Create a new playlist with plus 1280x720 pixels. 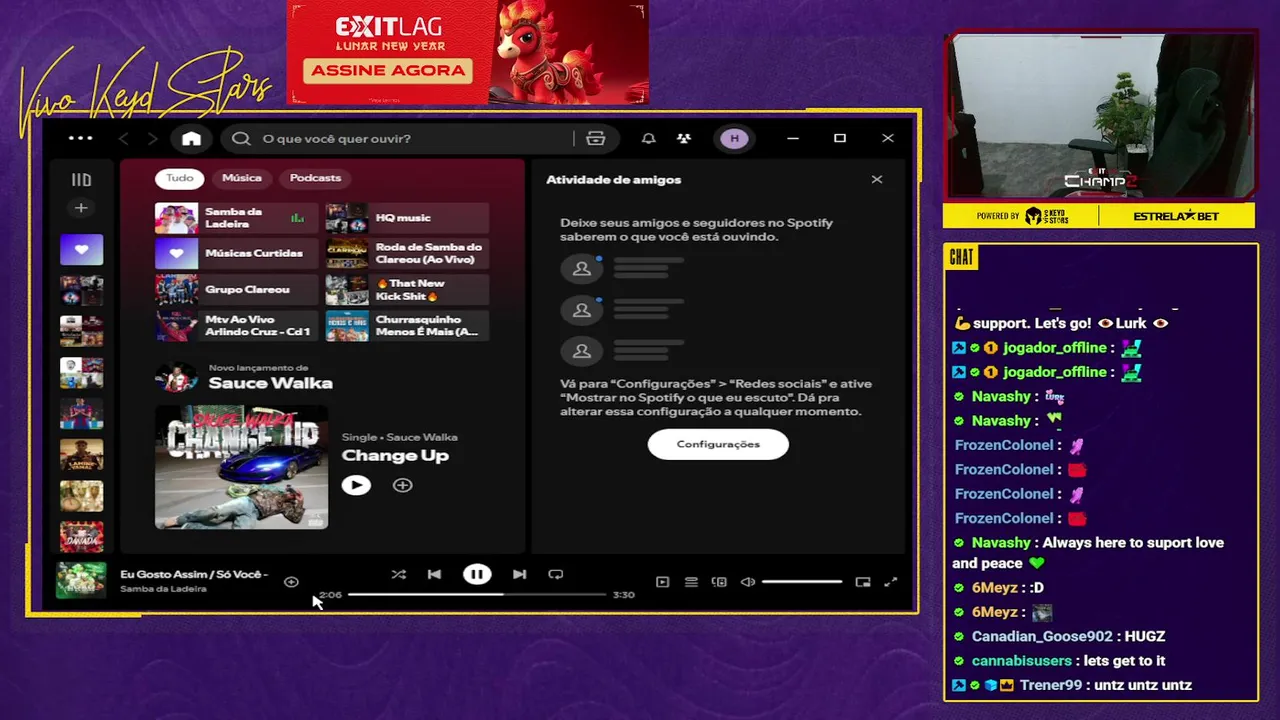pyautogui.click(x=81, y=208)
